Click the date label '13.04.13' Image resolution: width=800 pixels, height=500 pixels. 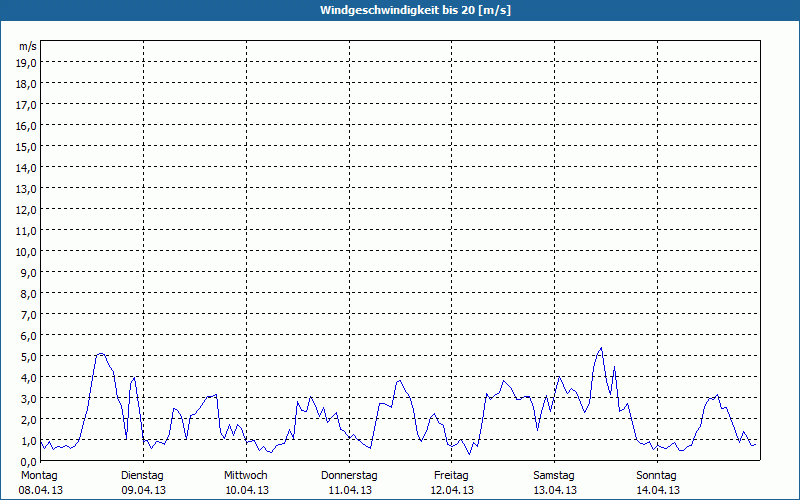[x=555, y=490]
